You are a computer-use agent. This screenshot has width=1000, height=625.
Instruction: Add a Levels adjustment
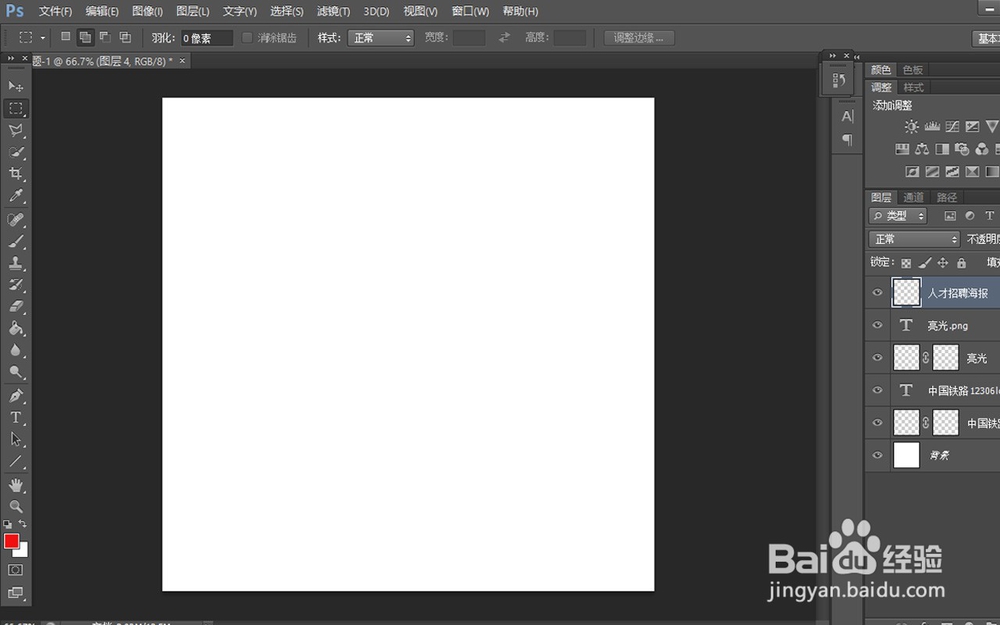[932, 126]
